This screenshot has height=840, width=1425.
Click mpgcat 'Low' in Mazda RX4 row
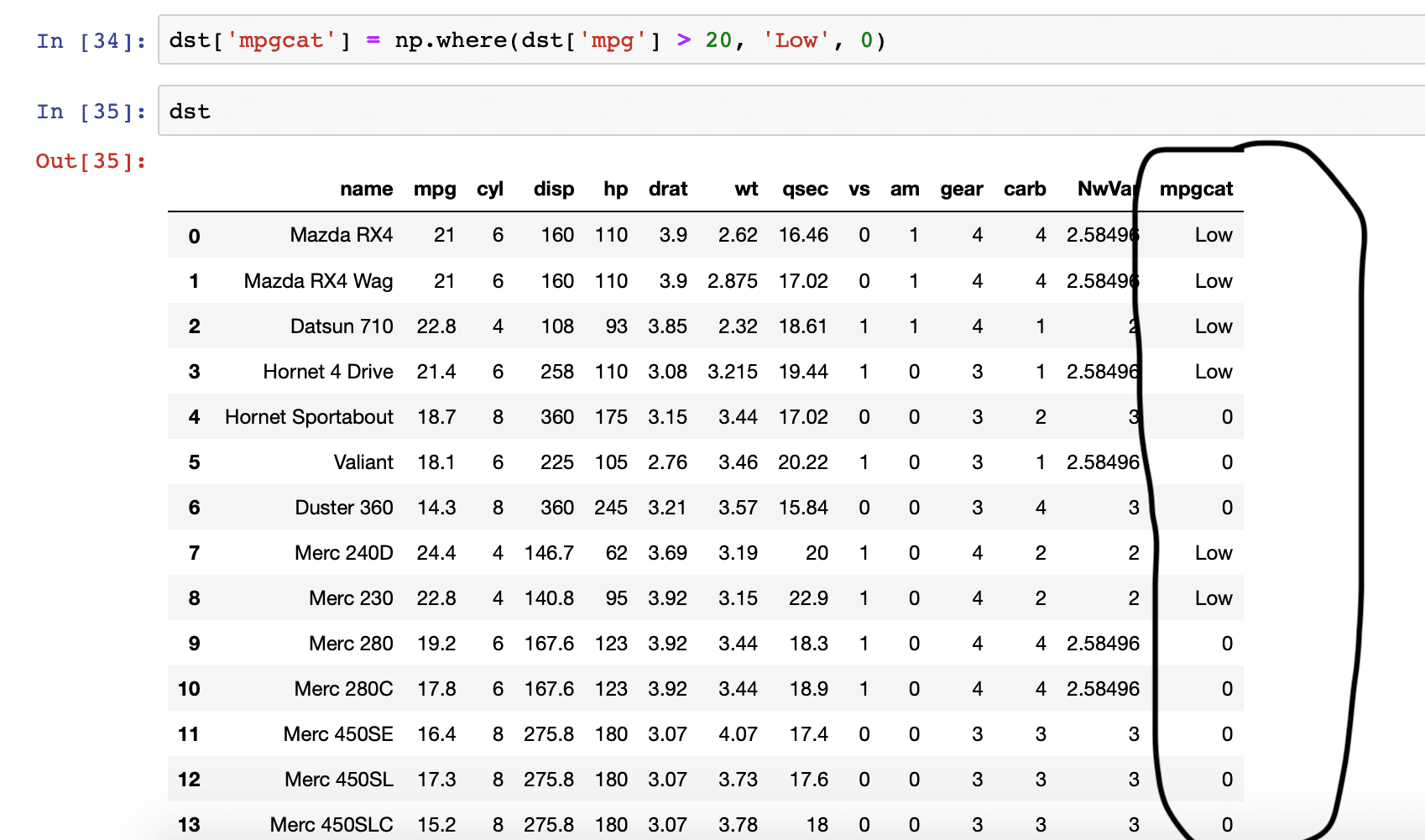coord(1214,235)
